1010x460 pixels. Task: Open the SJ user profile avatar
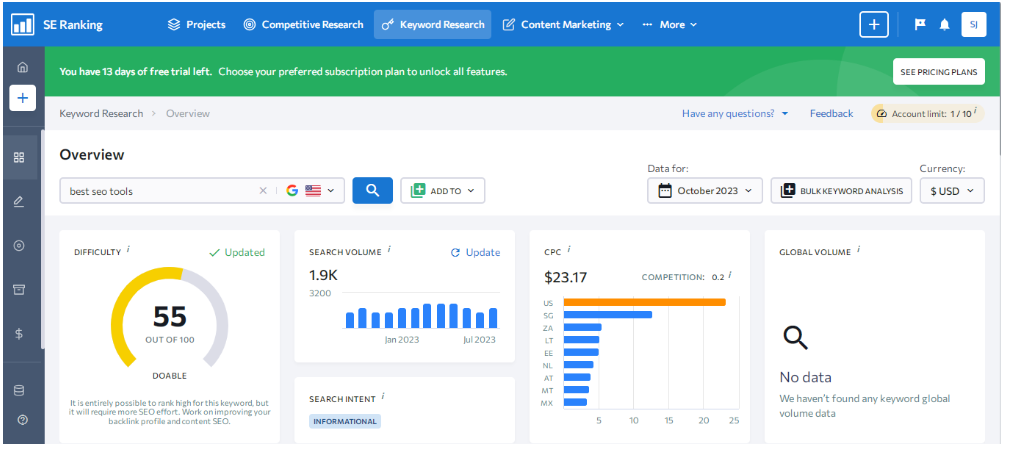[973, 24]
